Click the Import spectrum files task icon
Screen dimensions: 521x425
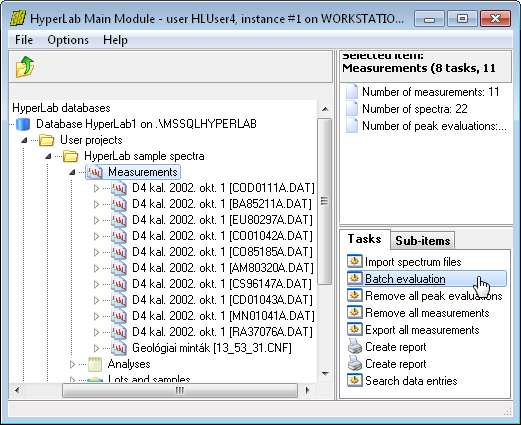[x=354, y=261]
